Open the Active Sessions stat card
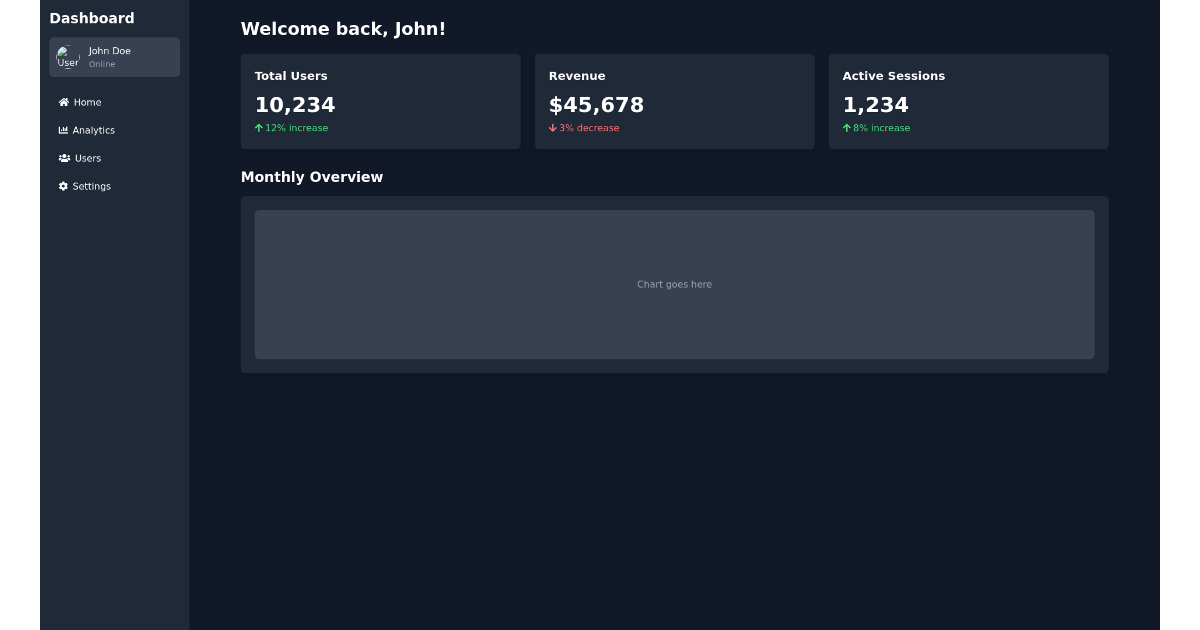The width and height of the screenshot is (1200, 630). pyautogui.click(x=968, y=100)
